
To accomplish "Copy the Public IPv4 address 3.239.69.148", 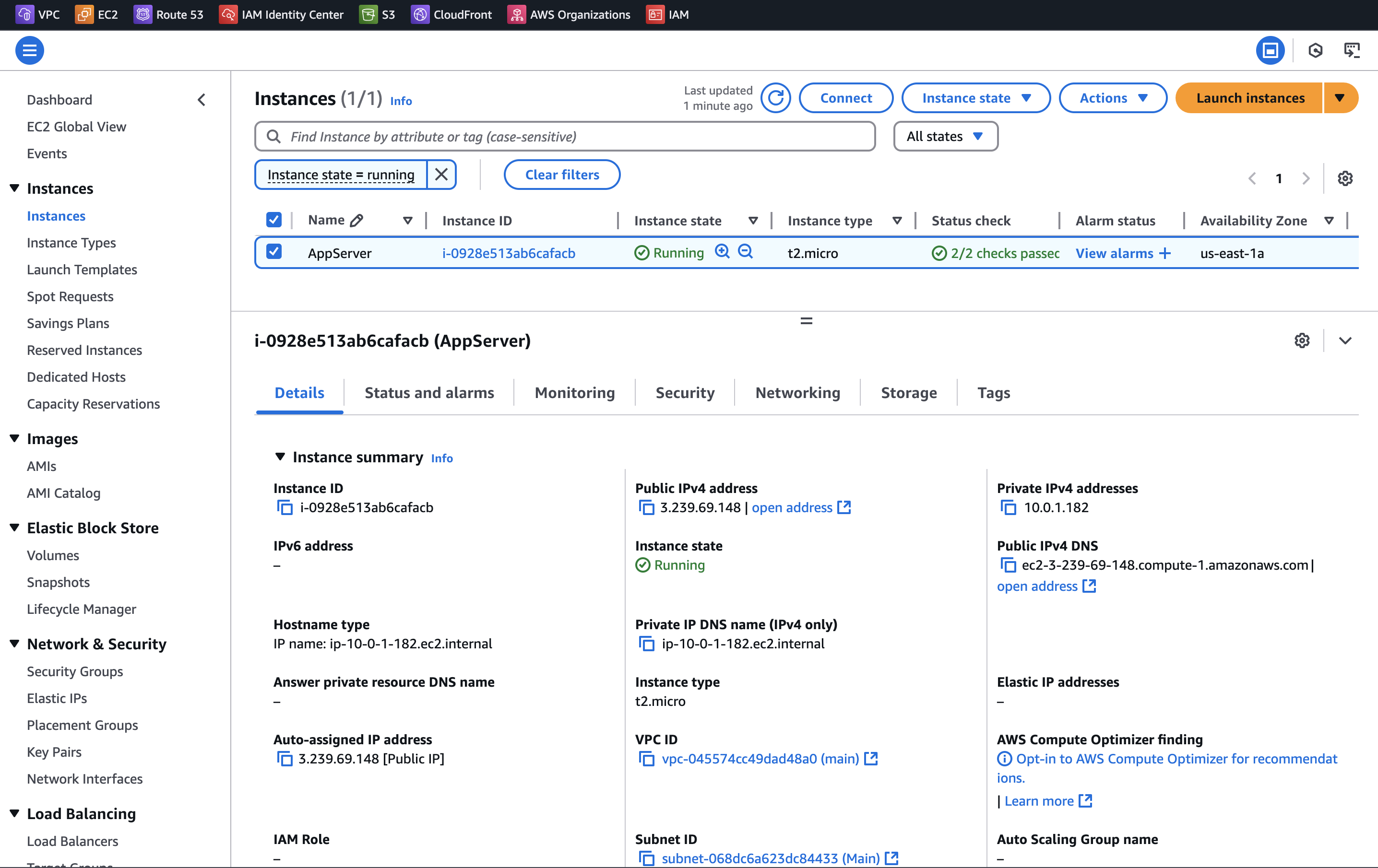I will (646, 508).
